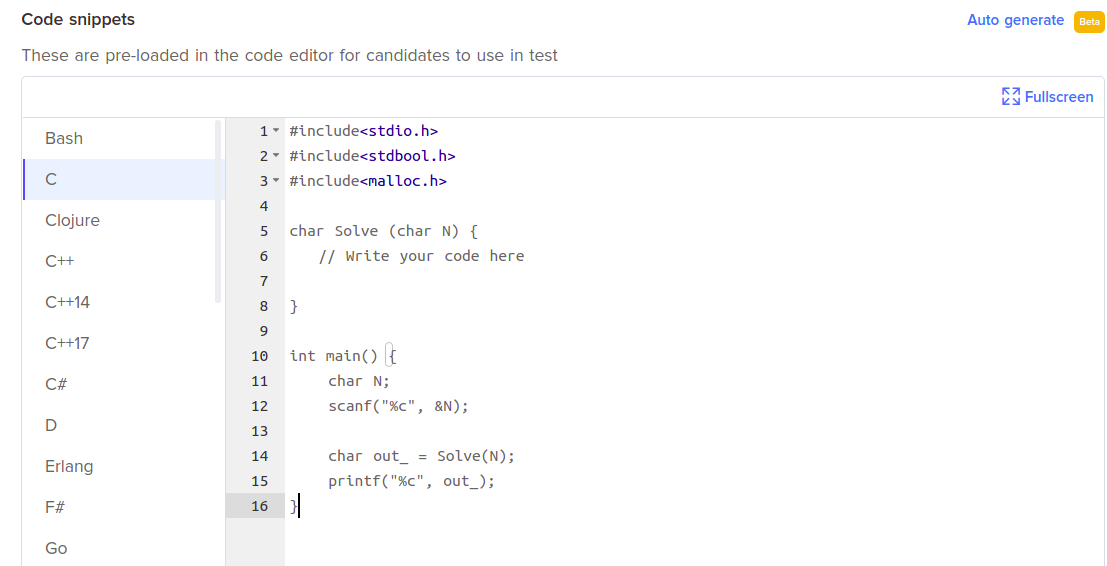This screenshot has width=1107, height=566.
Task: Click the Fullscreen expand icon
Action: pyautogui.click(x=1010, y=97)
